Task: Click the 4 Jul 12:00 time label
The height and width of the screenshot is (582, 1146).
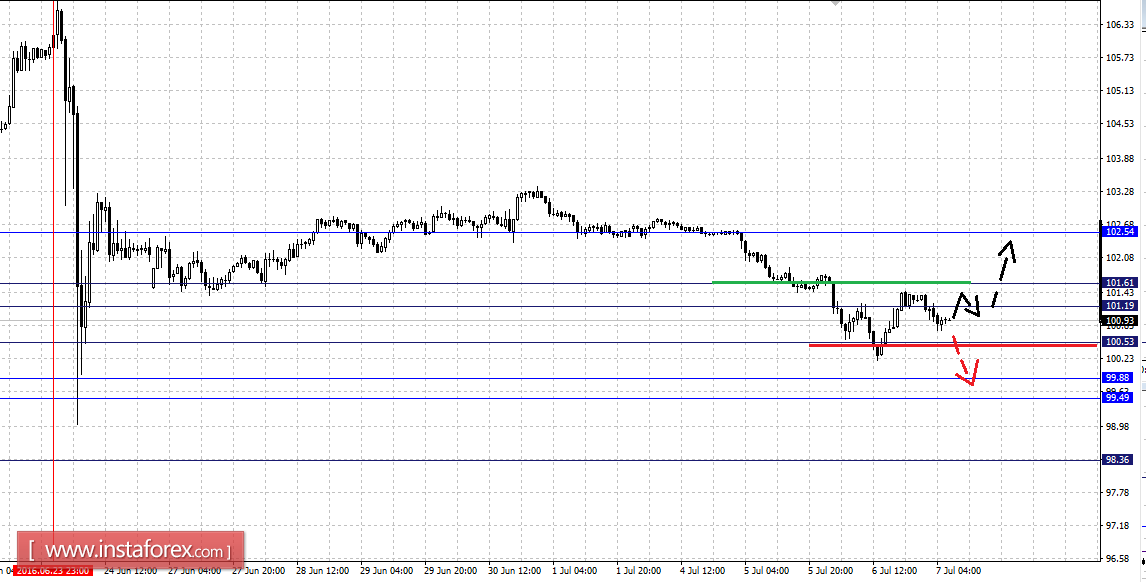Action: tap(702, 570)
